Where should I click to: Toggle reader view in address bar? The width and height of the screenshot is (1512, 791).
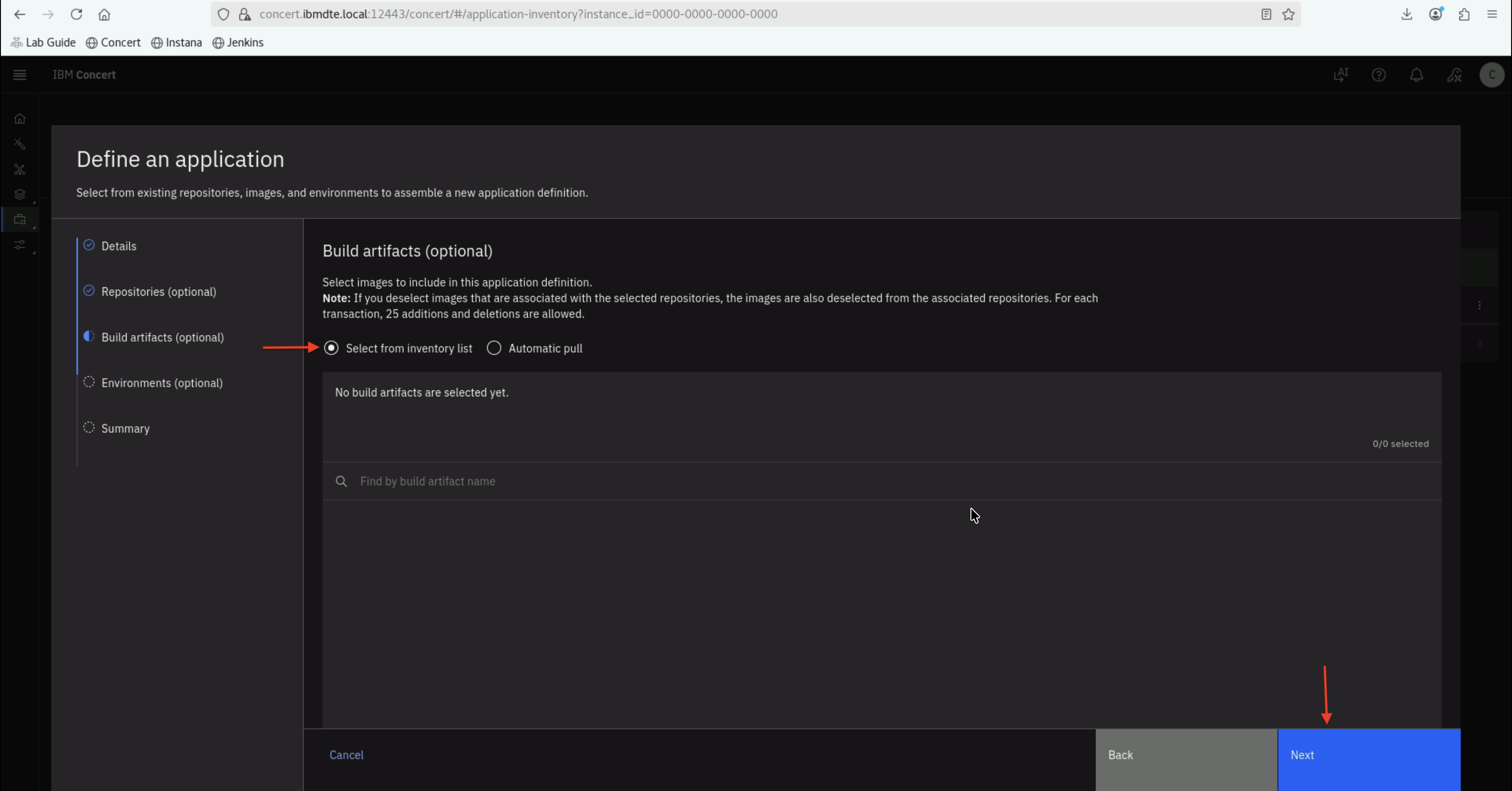[x=1266, y=15]
